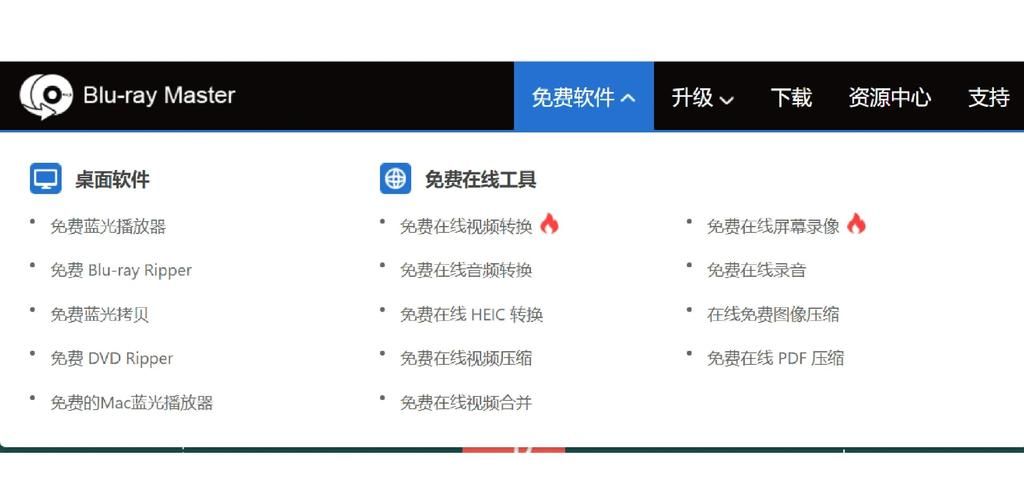1024x500 pixels.
Task: Open the 免费蓝光播放器 link
Action: [108, 227]
